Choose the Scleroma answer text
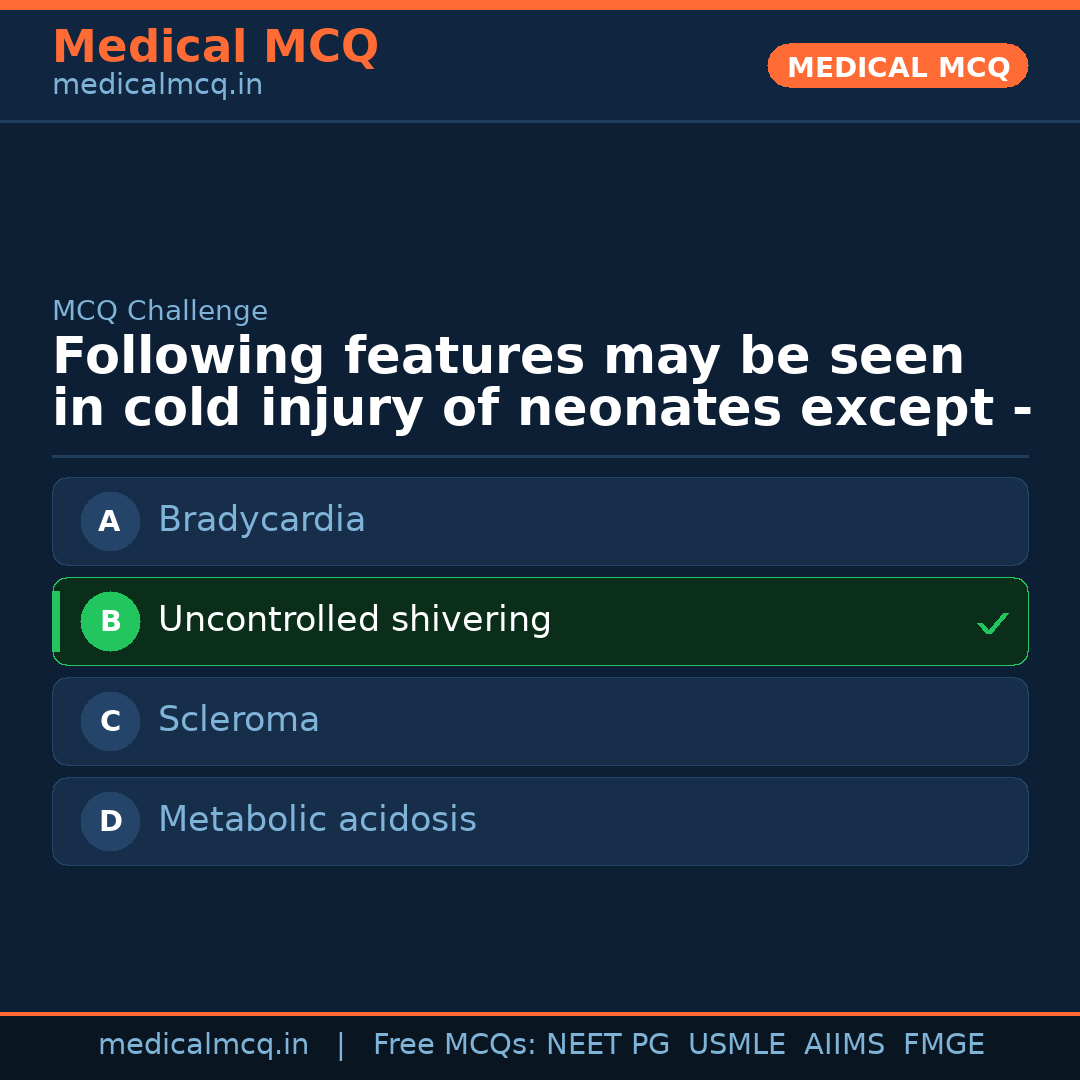Viewport: 1080px width, 1080px height. coord(238,720)
